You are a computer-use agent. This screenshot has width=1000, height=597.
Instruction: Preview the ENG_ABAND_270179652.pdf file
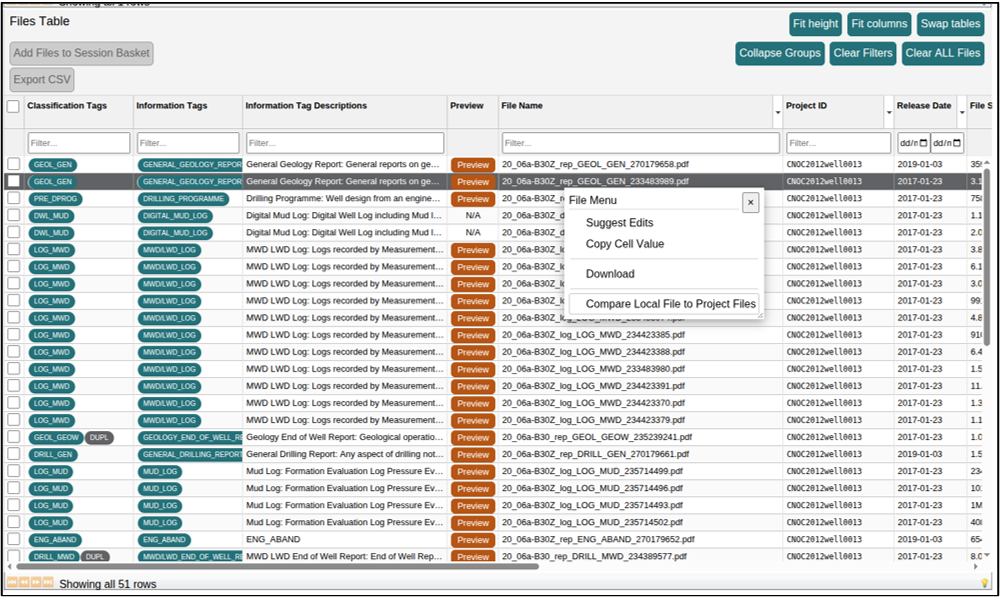tap(473, 540)
